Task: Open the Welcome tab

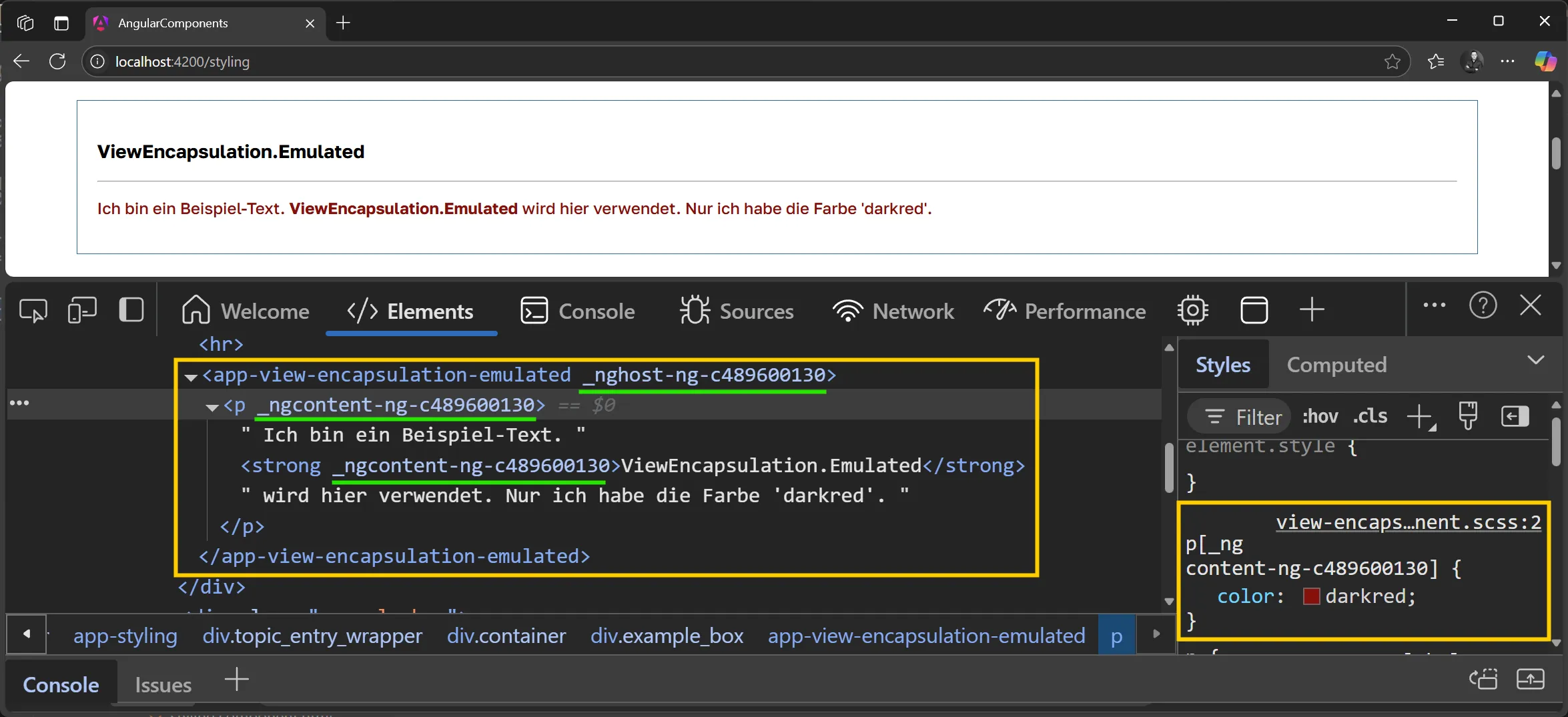Action: 246,311
